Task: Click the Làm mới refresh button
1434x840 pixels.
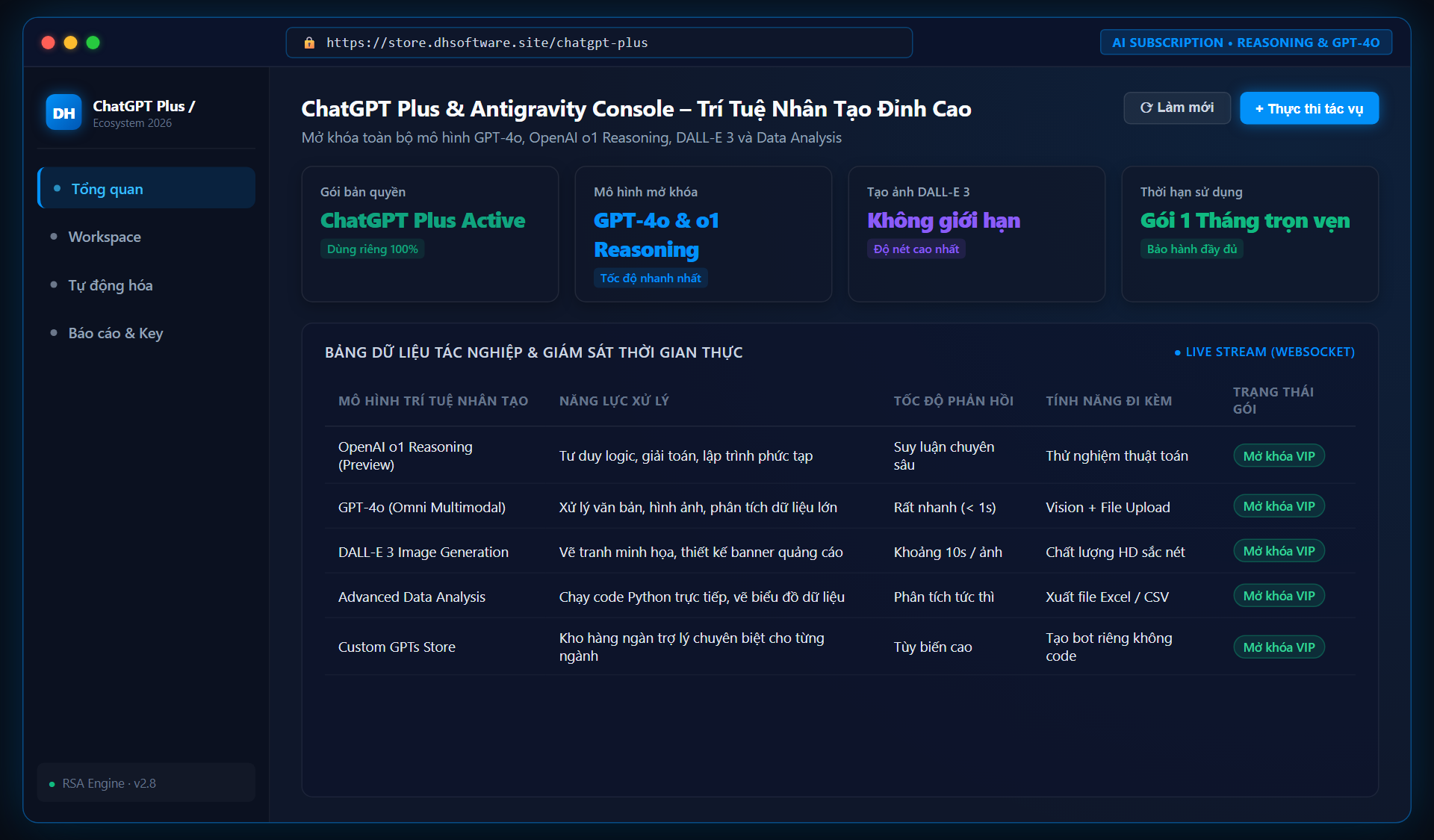Action: (1177, 108)
